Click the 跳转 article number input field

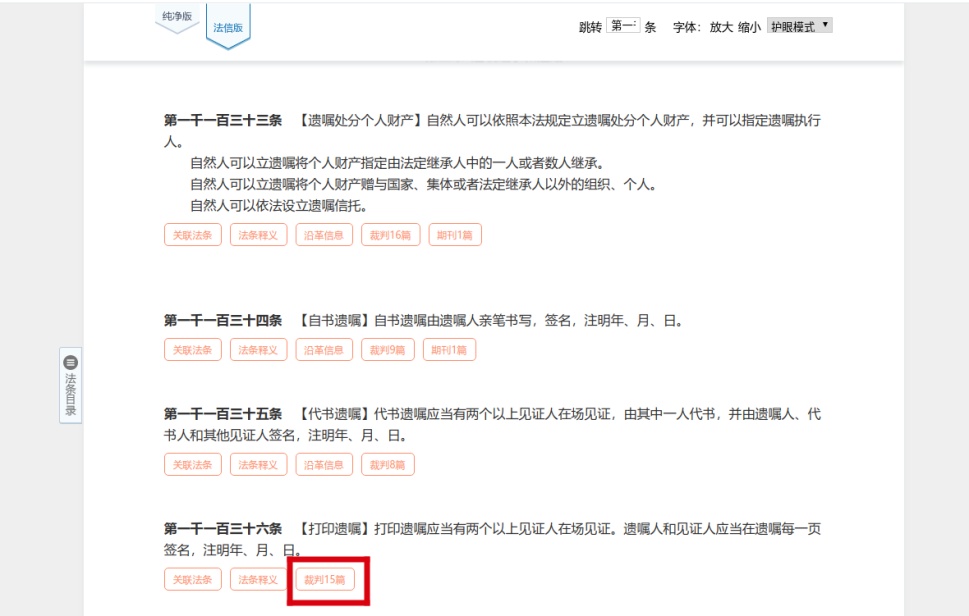(622, 26)
